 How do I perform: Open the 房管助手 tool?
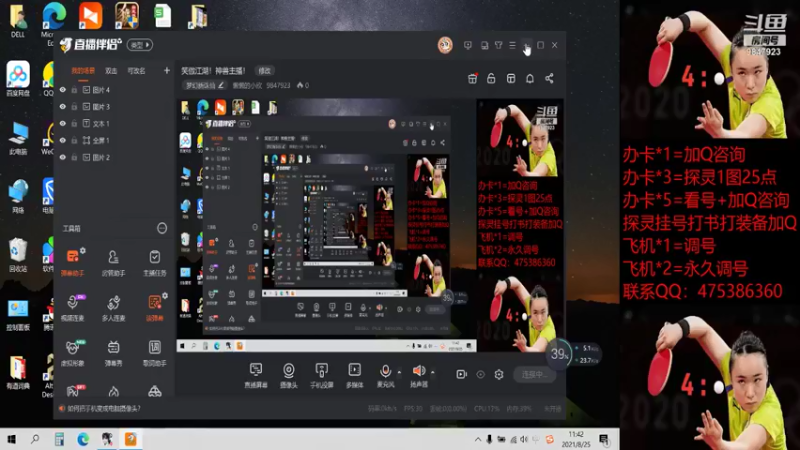click(113, 261)
